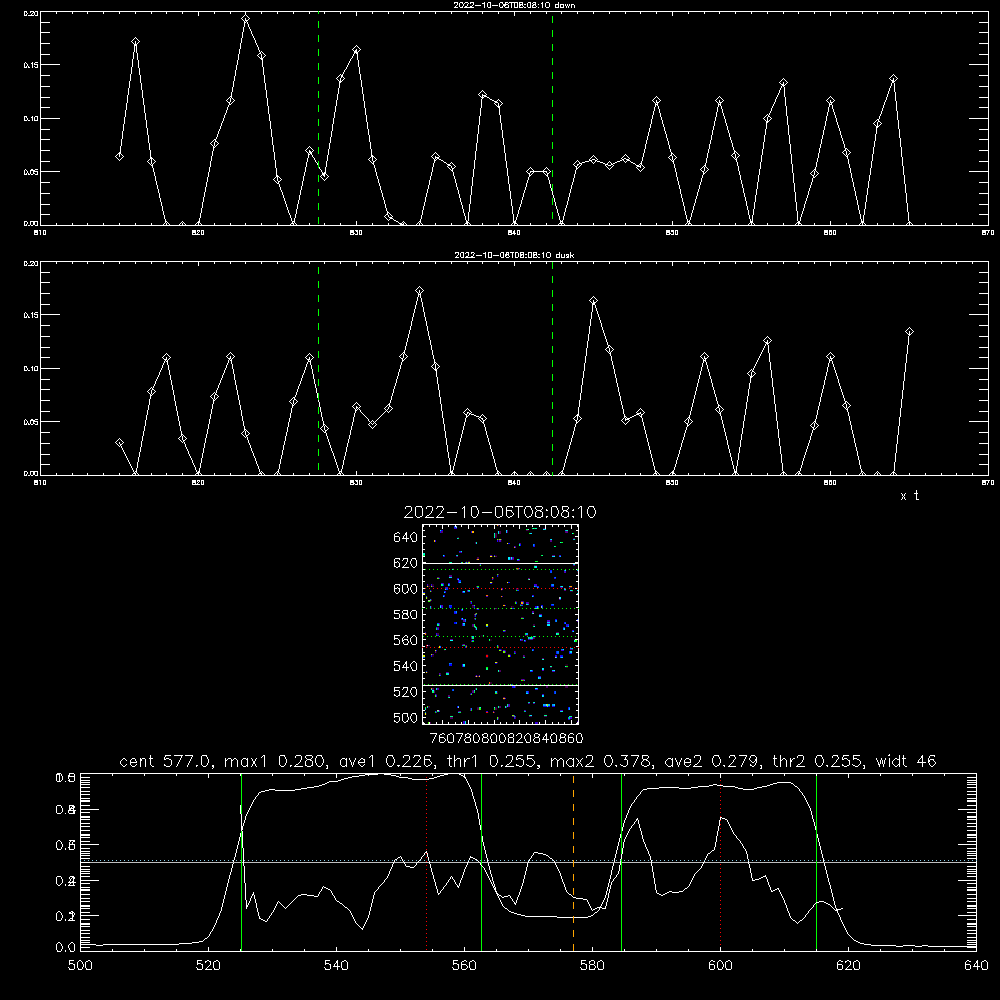Click the '520' y-axis label of spectrogram image

click(406, 692)
